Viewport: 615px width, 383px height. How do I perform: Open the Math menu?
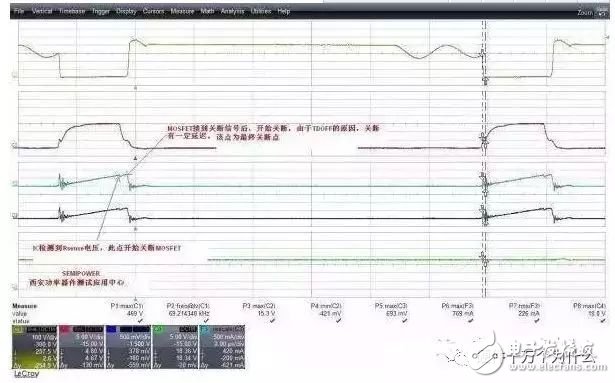(207, 11)
